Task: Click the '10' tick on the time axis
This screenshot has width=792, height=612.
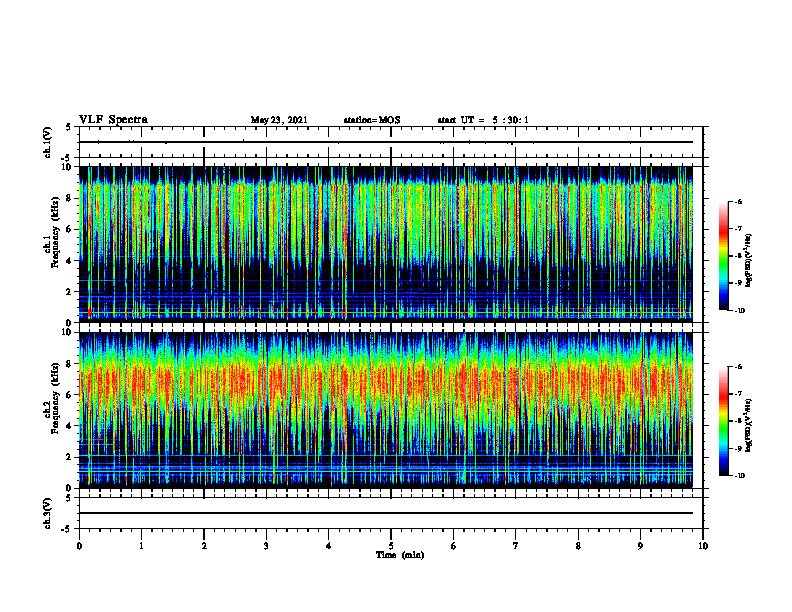Action: (703, 546)
